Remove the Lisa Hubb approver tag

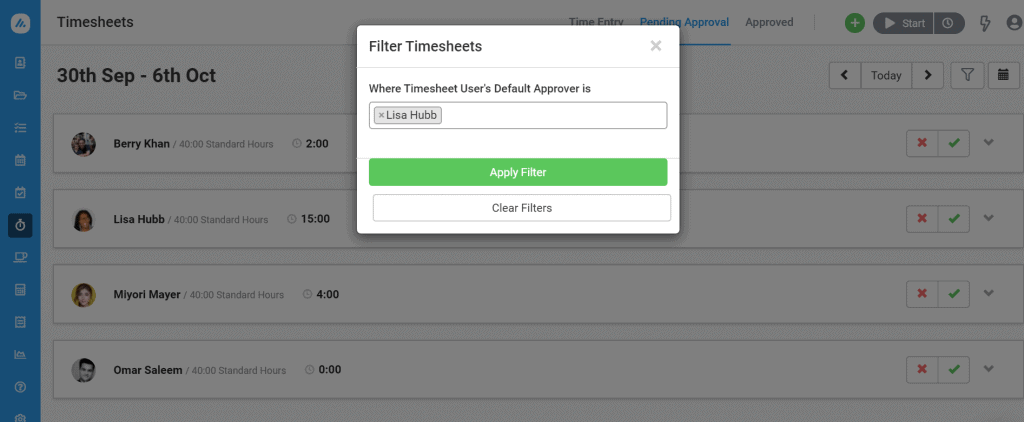[x=381, y=116]
